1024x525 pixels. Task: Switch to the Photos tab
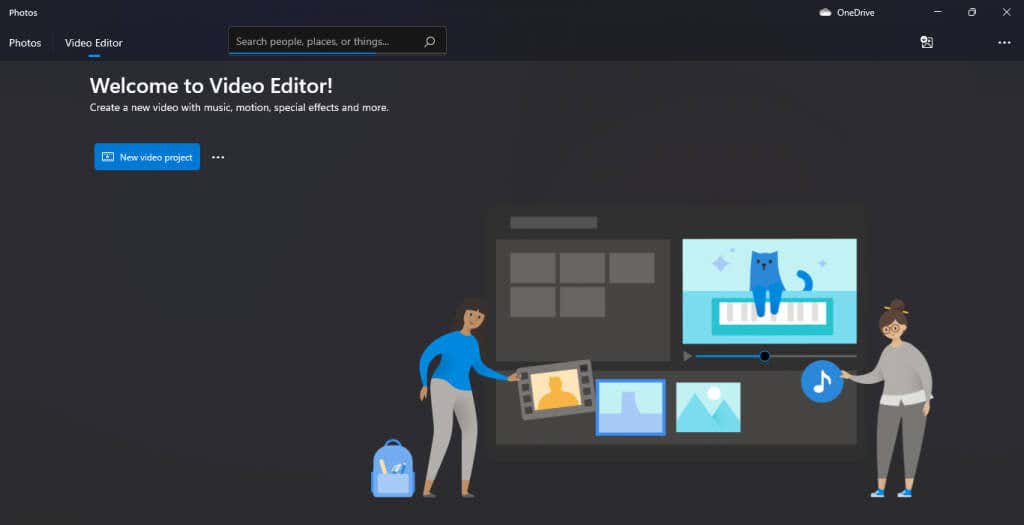click(25, 42)
